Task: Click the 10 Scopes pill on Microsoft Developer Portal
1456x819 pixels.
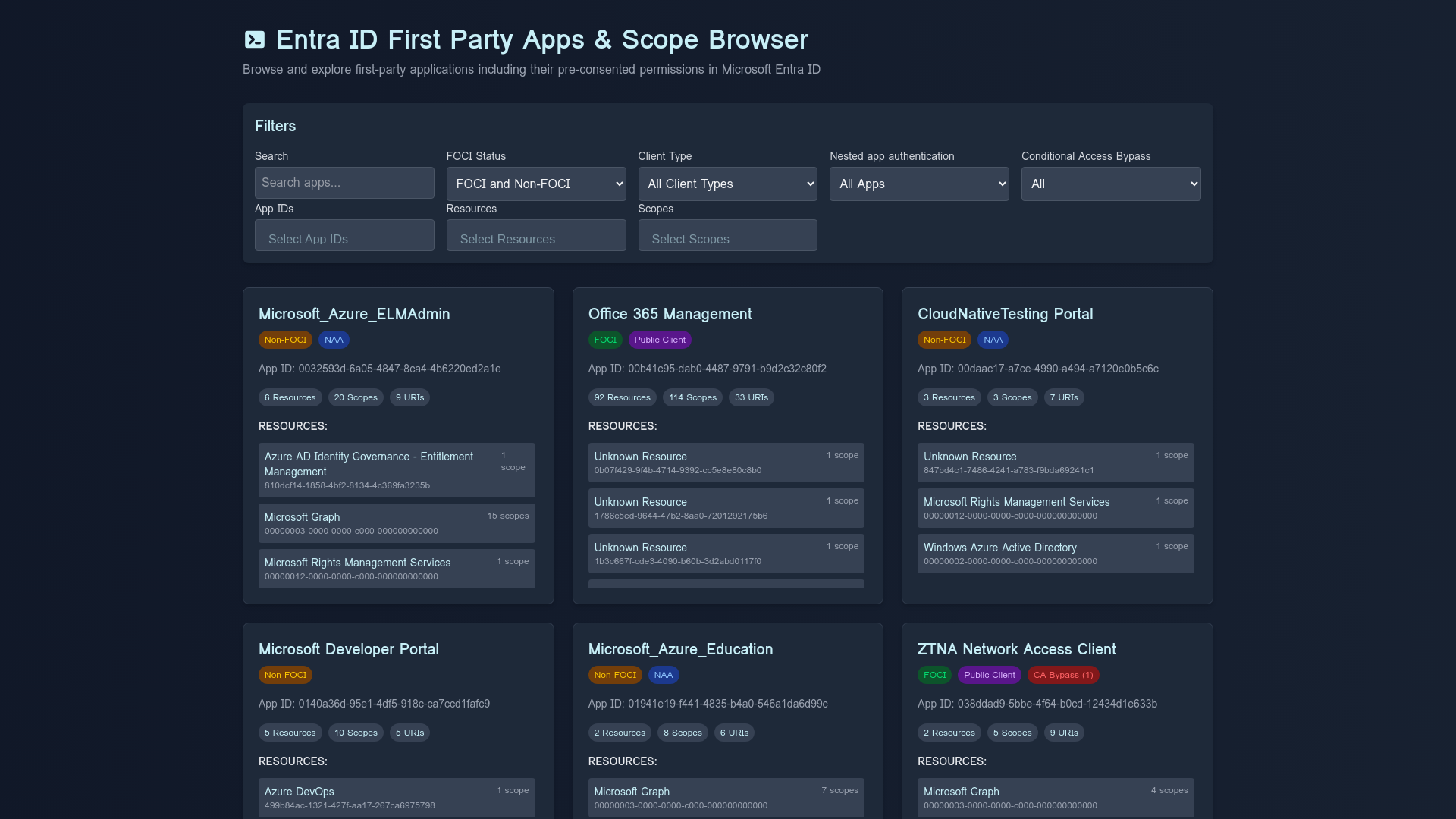Action: tap(356, 733)
